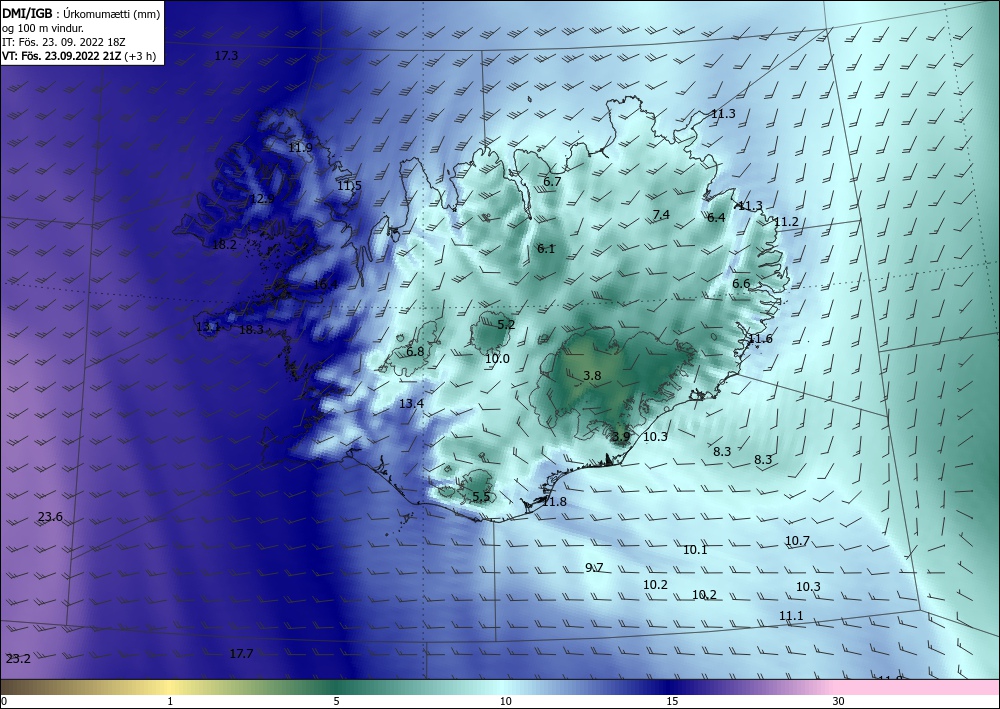Pick the 10.7 value label
Screen dimensions: 1000x709
click(797, 541)
